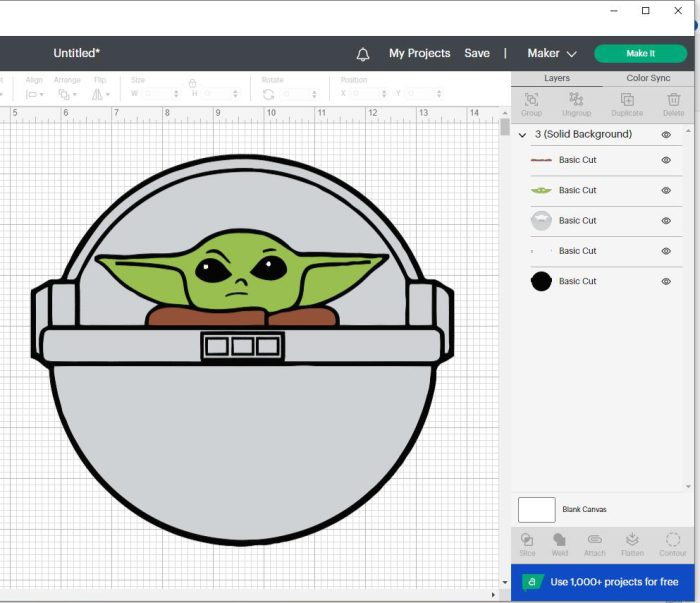The image size is (700, 603).
Task: Maximize the application window
Action: click(x=646, y=10)
